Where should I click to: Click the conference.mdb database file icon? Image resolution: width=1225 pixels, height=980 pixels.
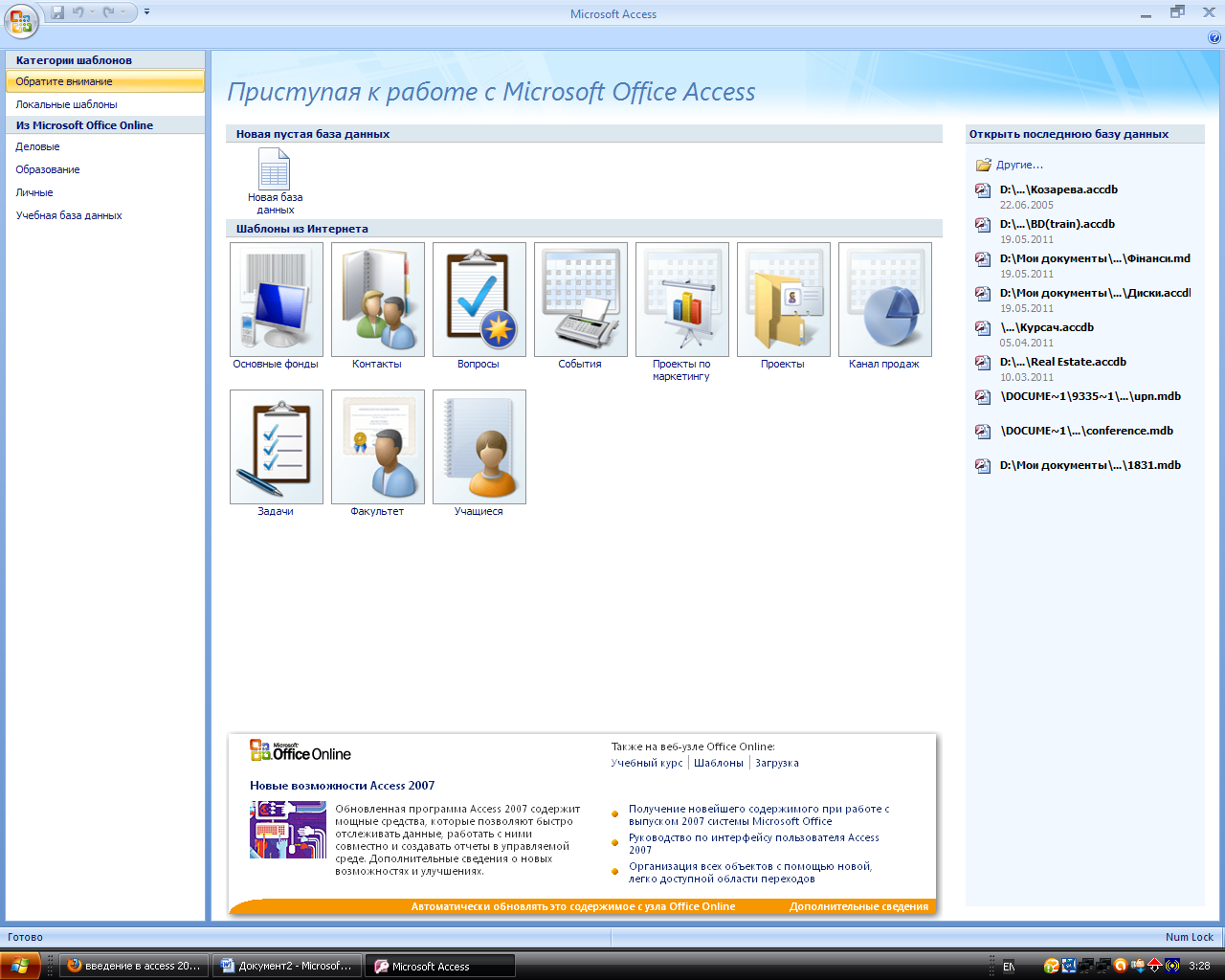coord(983,431)
